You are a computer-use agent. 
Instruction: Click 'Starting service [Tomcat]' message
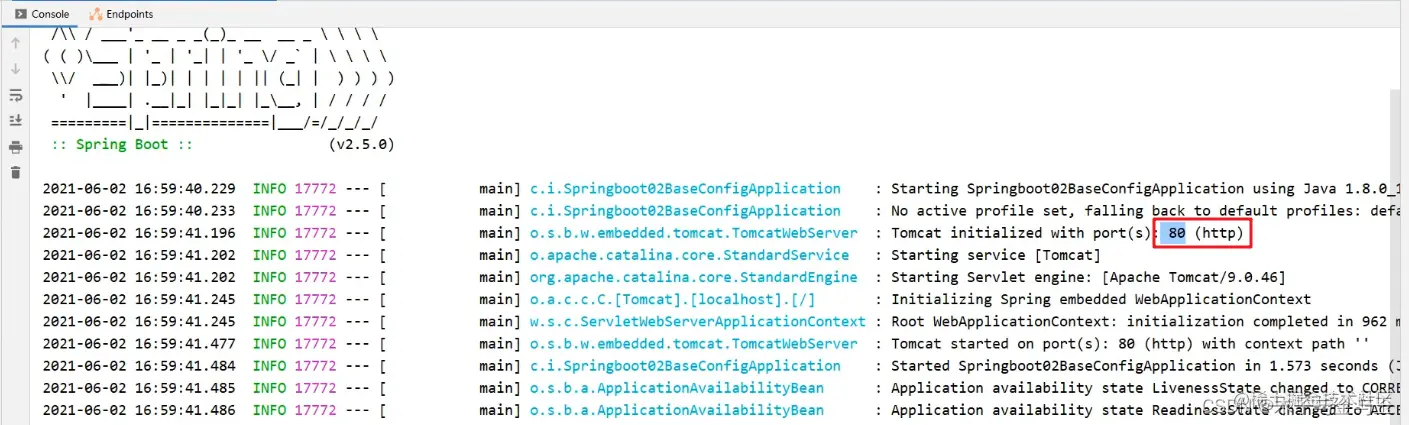pyautogui.click(x=995, y=255)
